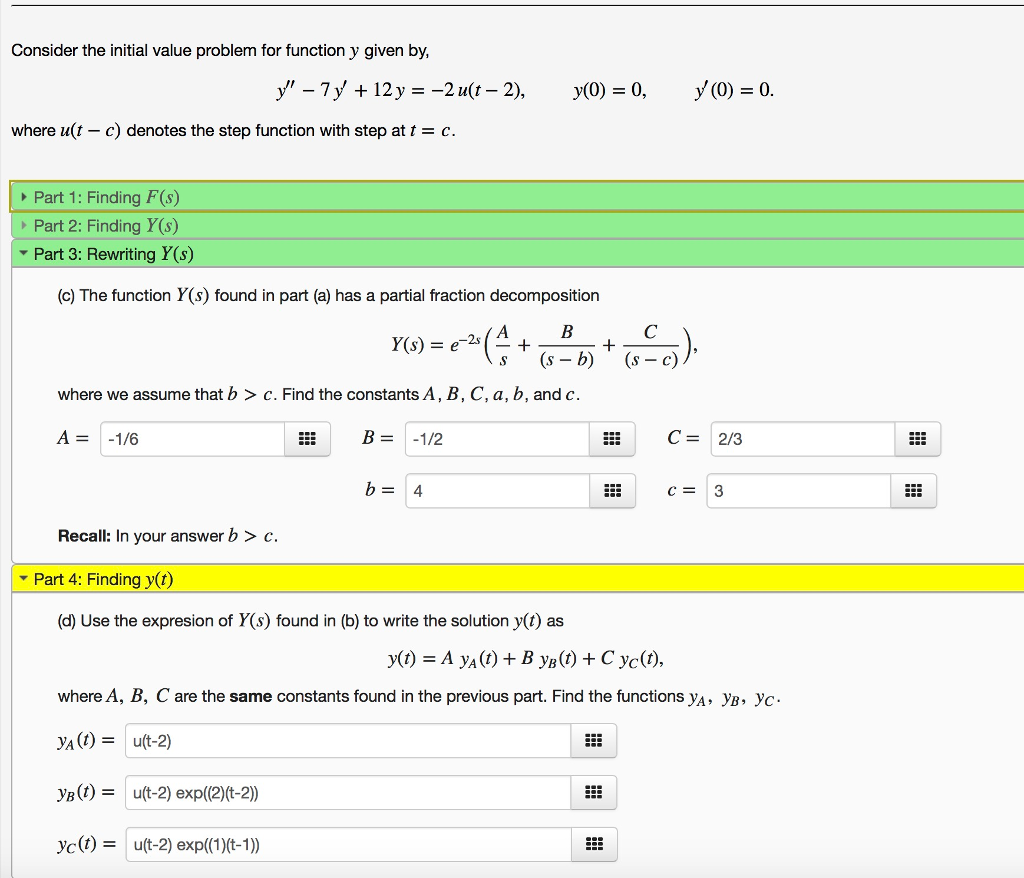Click the value 2/3 in field C
This screenshot has height=878, width=1024.
point(800,438)
